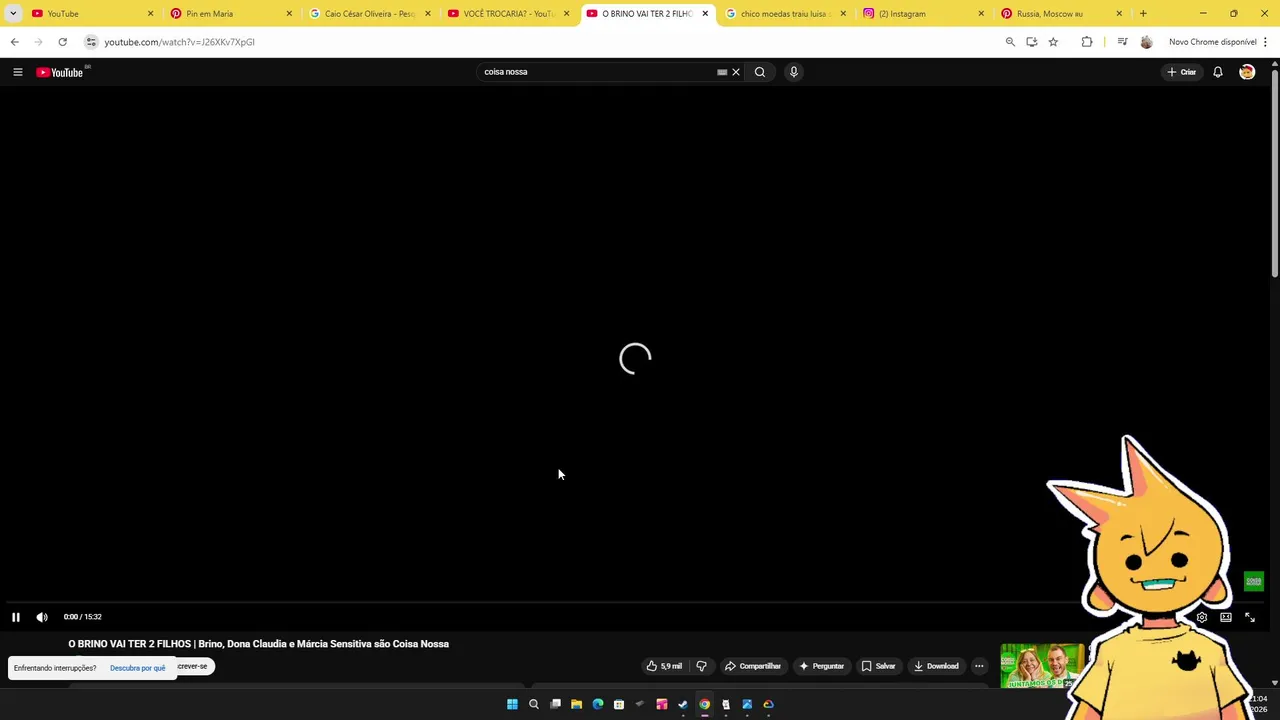The width and height of the screenshot is (1280, 720).
Task: Open YouTube notifications bell
Action: pyautogui.click(x=1218, y=72)
